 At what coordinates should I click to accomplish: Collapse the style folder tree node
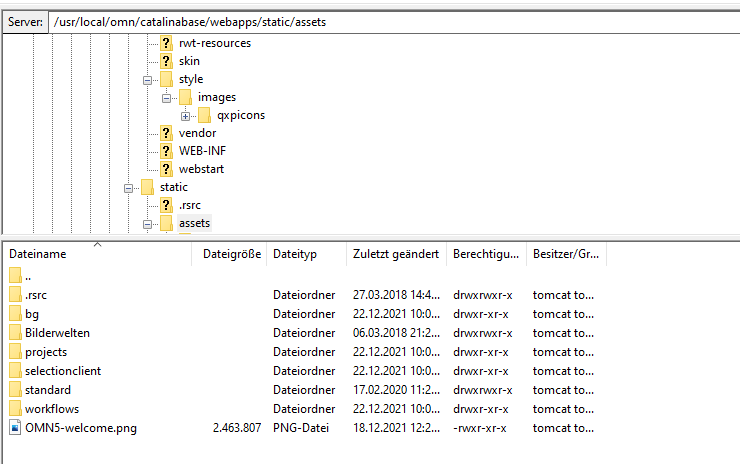pyautogui.click(x=148, y=79)
